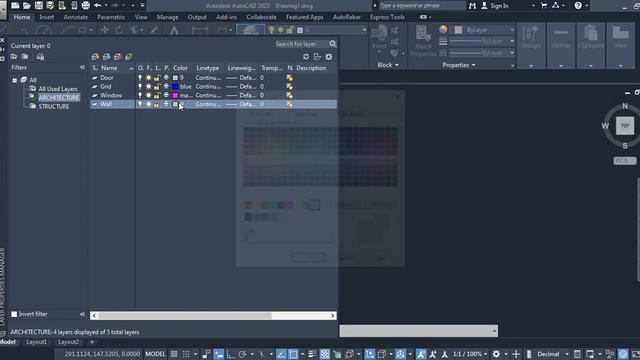Open the Parametric ribbon tab
Image resolution: width=640 pixels, height=360 pixels.
[x=111, y=17]
